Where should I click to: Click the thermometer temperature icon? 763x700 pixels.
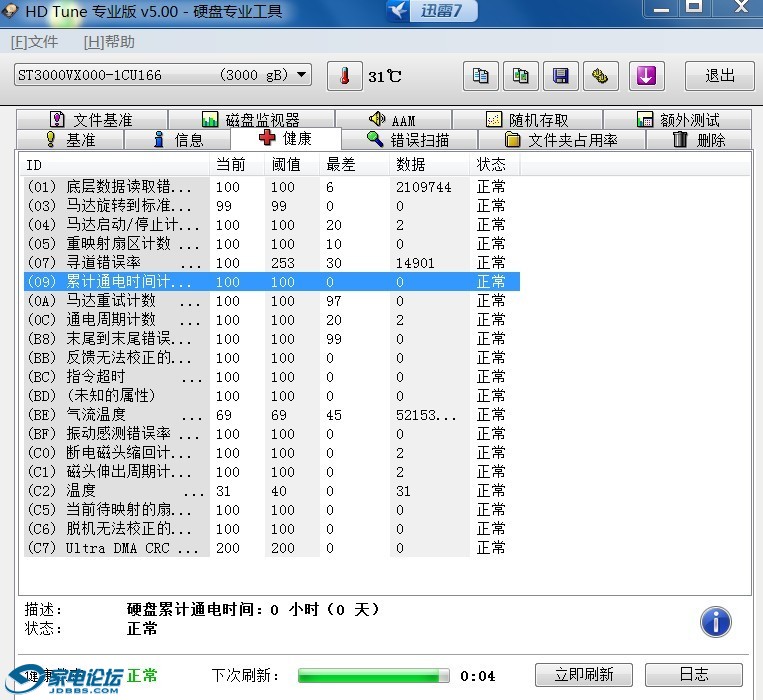click(x=344, y=76)
